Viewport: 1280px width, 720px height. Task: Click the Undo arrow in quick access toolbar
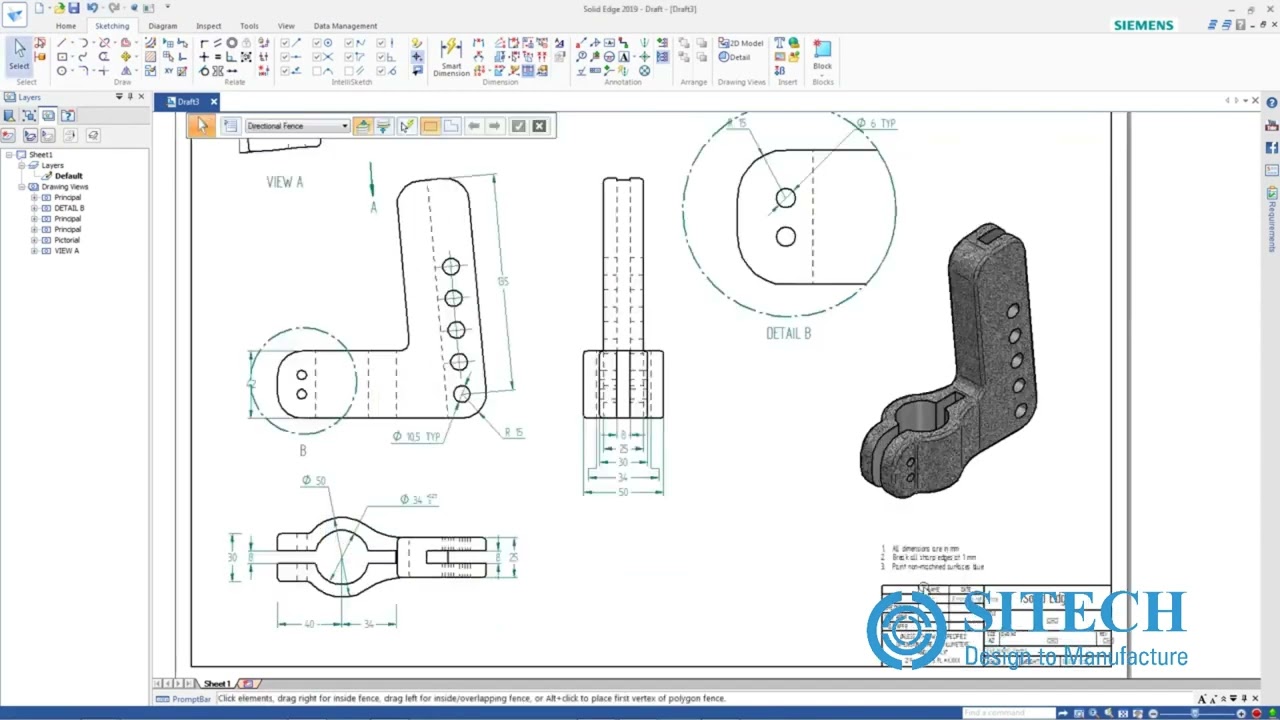tap(92, 8)
